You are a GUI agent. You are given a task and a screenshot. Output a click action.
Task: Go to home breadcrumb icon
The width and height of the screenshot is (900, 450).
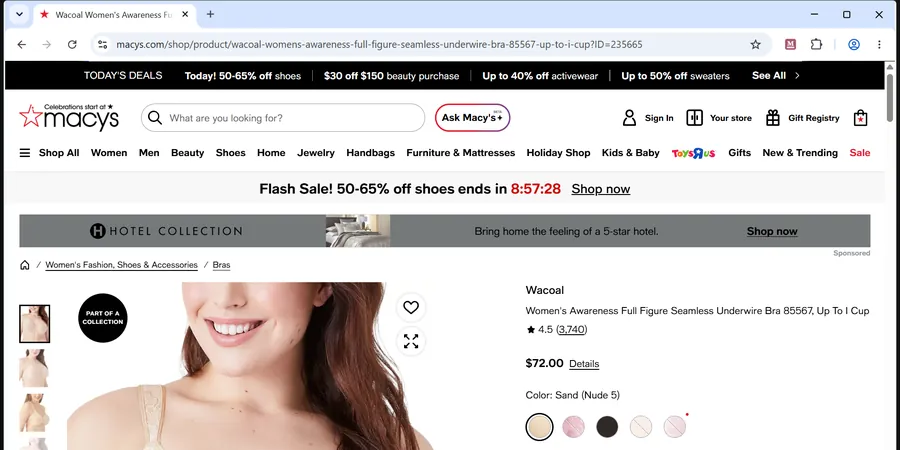click(25, 265)
